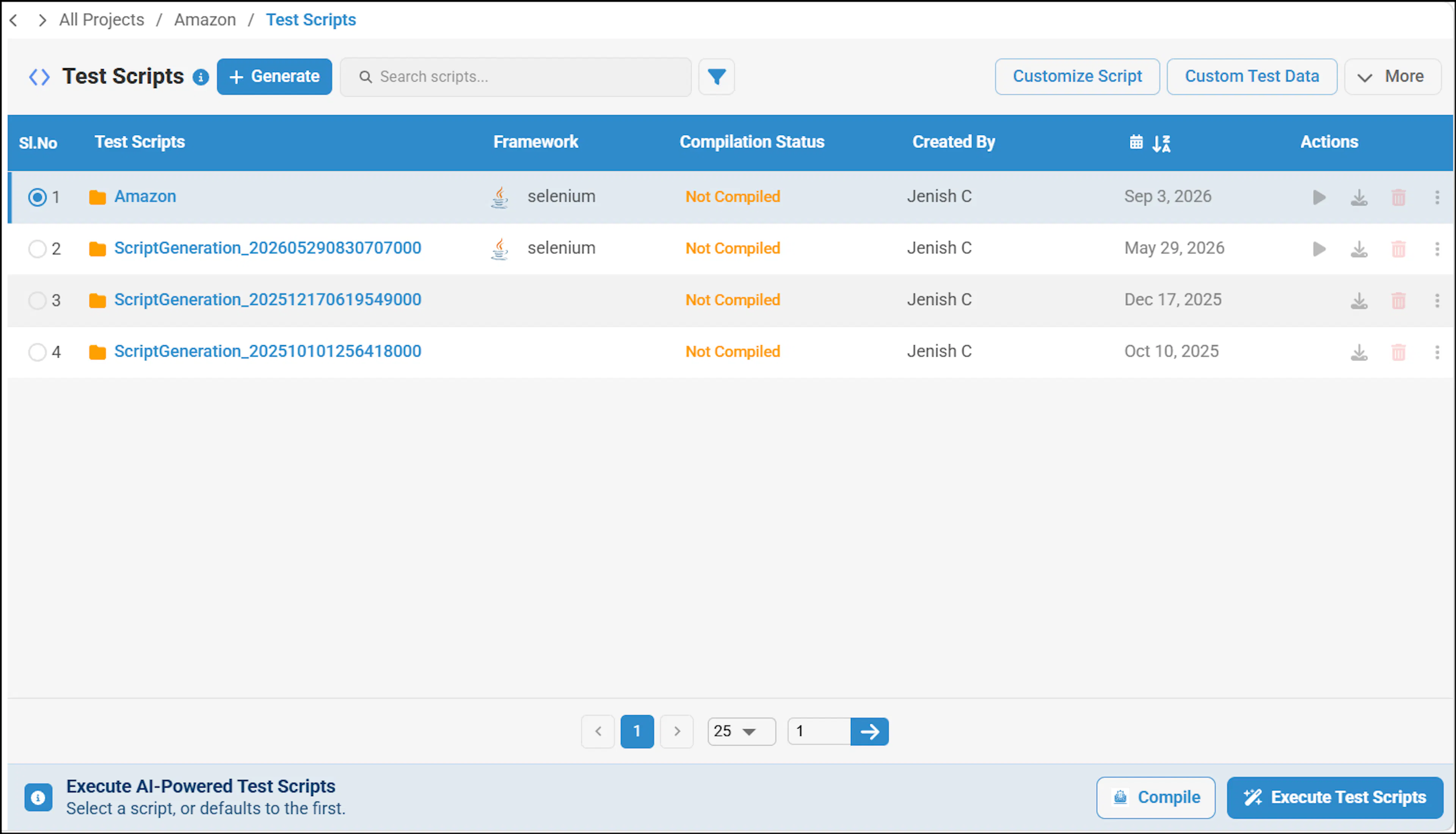Click the Compilation Status column header
Screen dimensions: 1456x834
tap(752, 142)
